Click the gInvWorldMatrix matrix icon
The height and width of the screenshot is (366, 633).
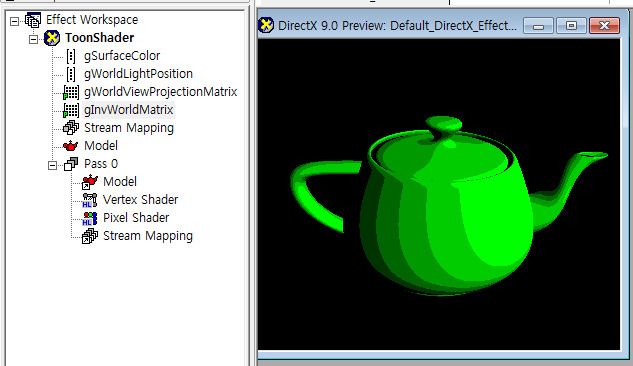71,110
